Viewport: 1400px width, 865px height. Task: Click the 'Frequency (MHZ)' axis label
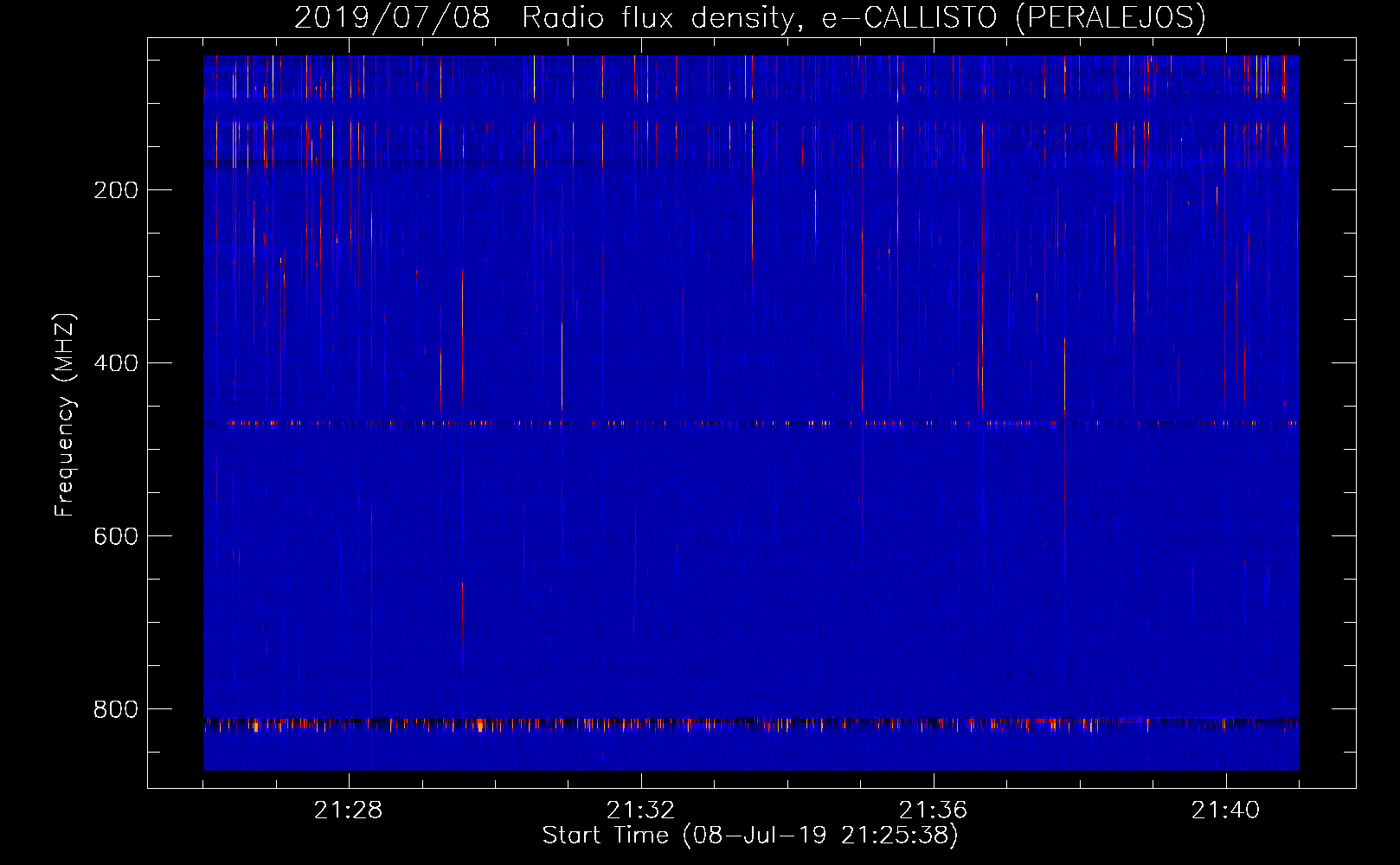tap(65, 414)
